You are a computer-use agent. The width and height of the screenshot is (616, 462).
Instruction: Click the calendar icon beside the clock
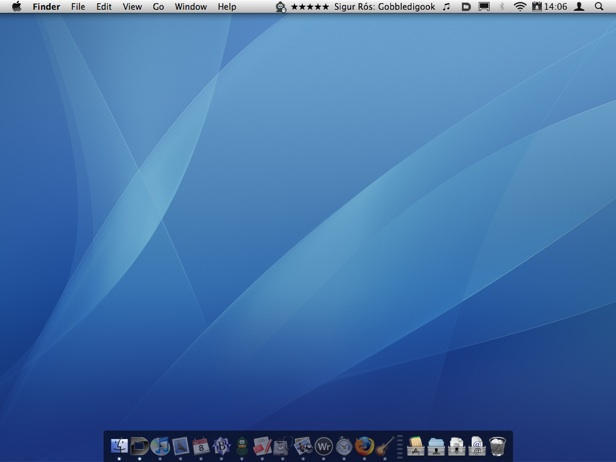[537, 7]
